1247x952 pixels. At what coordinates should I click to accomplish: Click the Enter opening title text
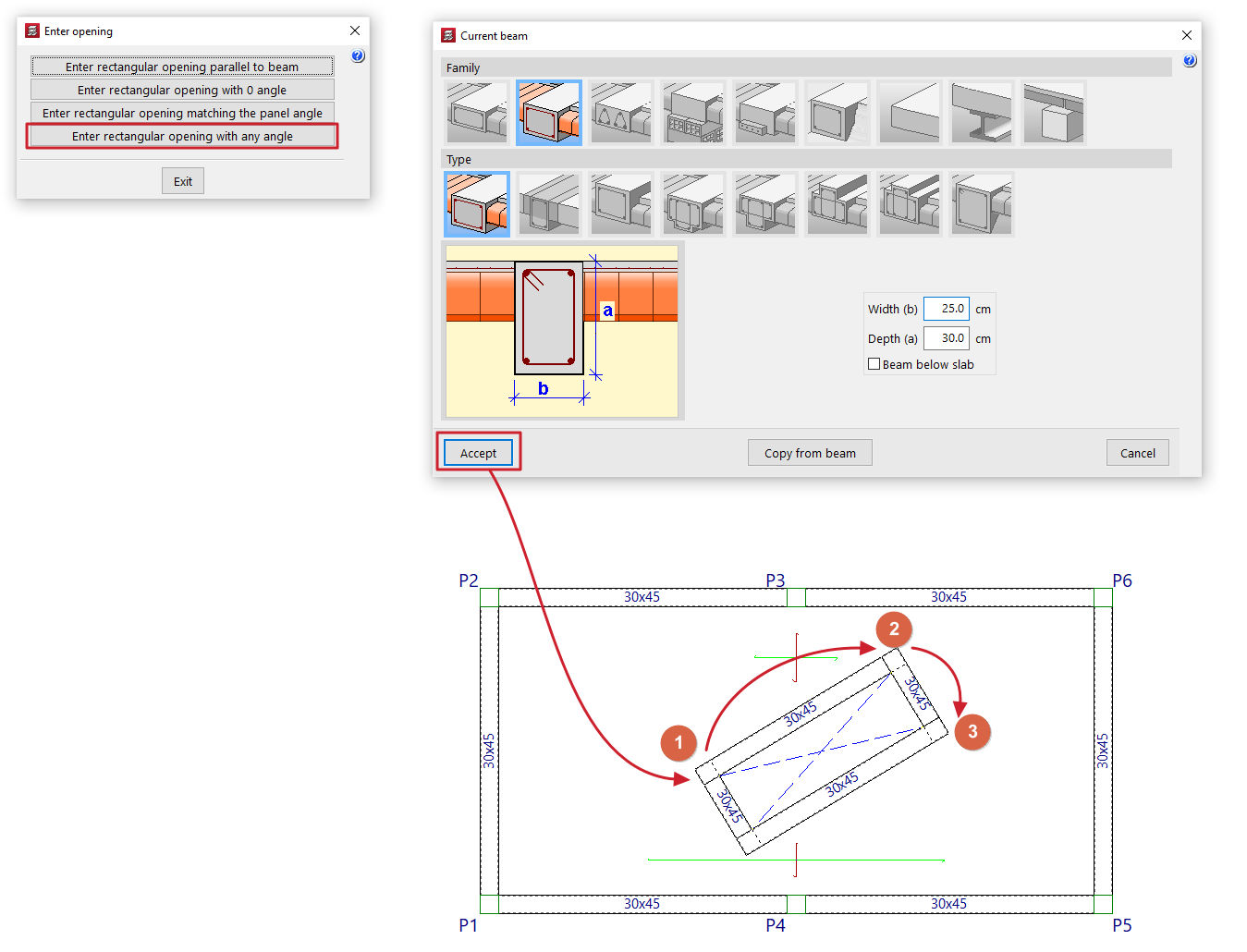tap(79, 31)
